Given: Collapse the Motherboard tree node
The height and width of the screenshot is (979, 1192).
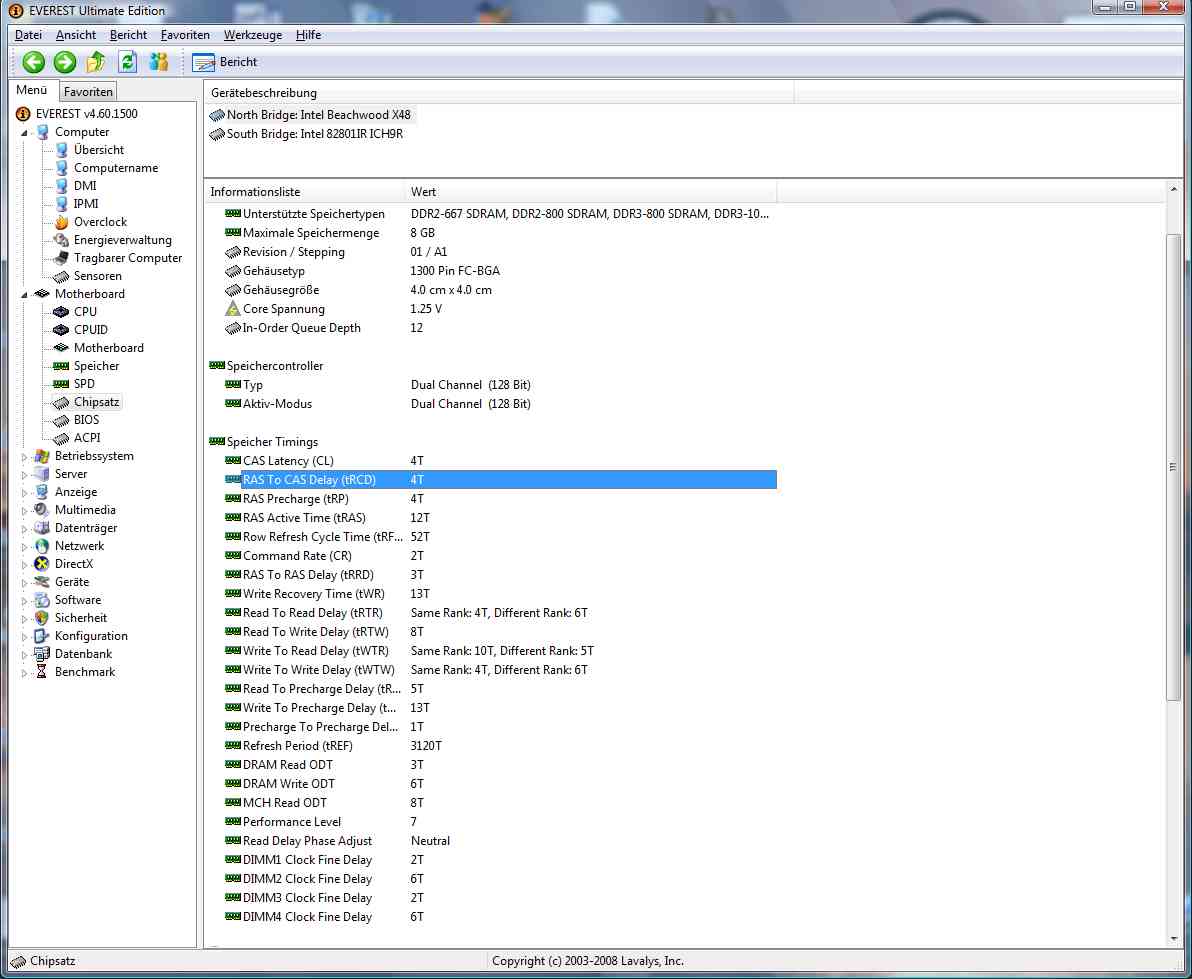Looking at the screenshot, I should [24, 295].
